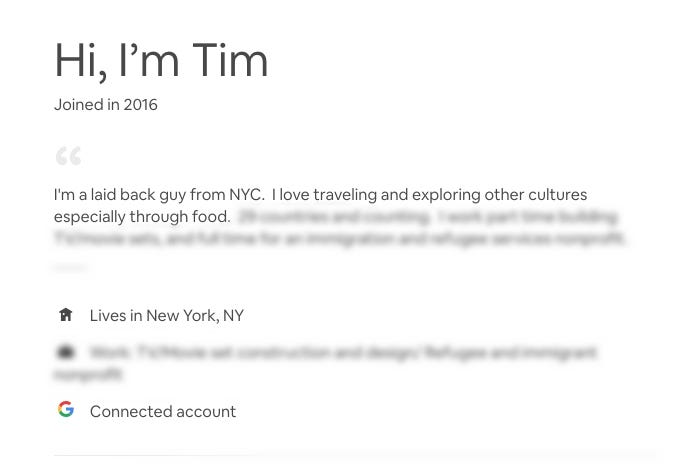Screen dimensions: 700x474
Task: Click the word NYC in the bio
Action: [x=246, y=195]
